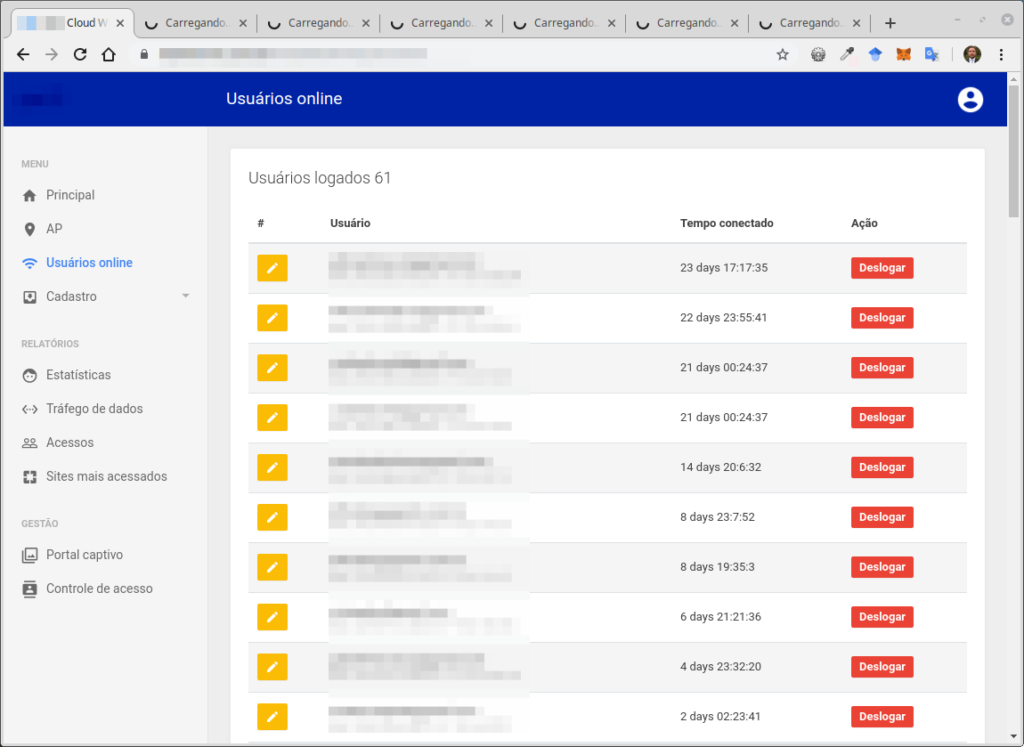Click the user account avatar icon

point(969,99)
